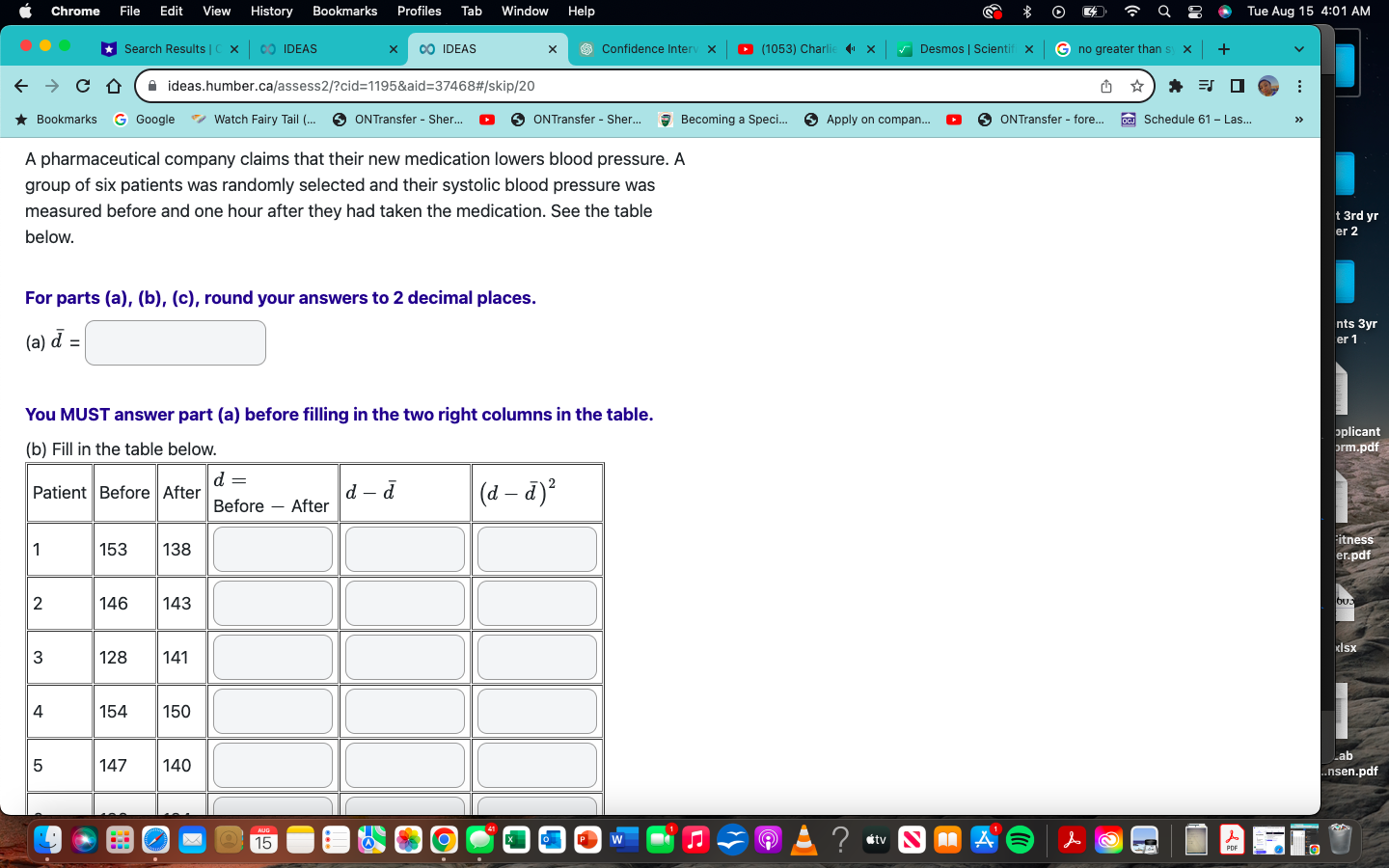Toggle the bookmark star for this page
Image resolution: width=1389 pixels, height=868 pixels.
pos(1136,86)
